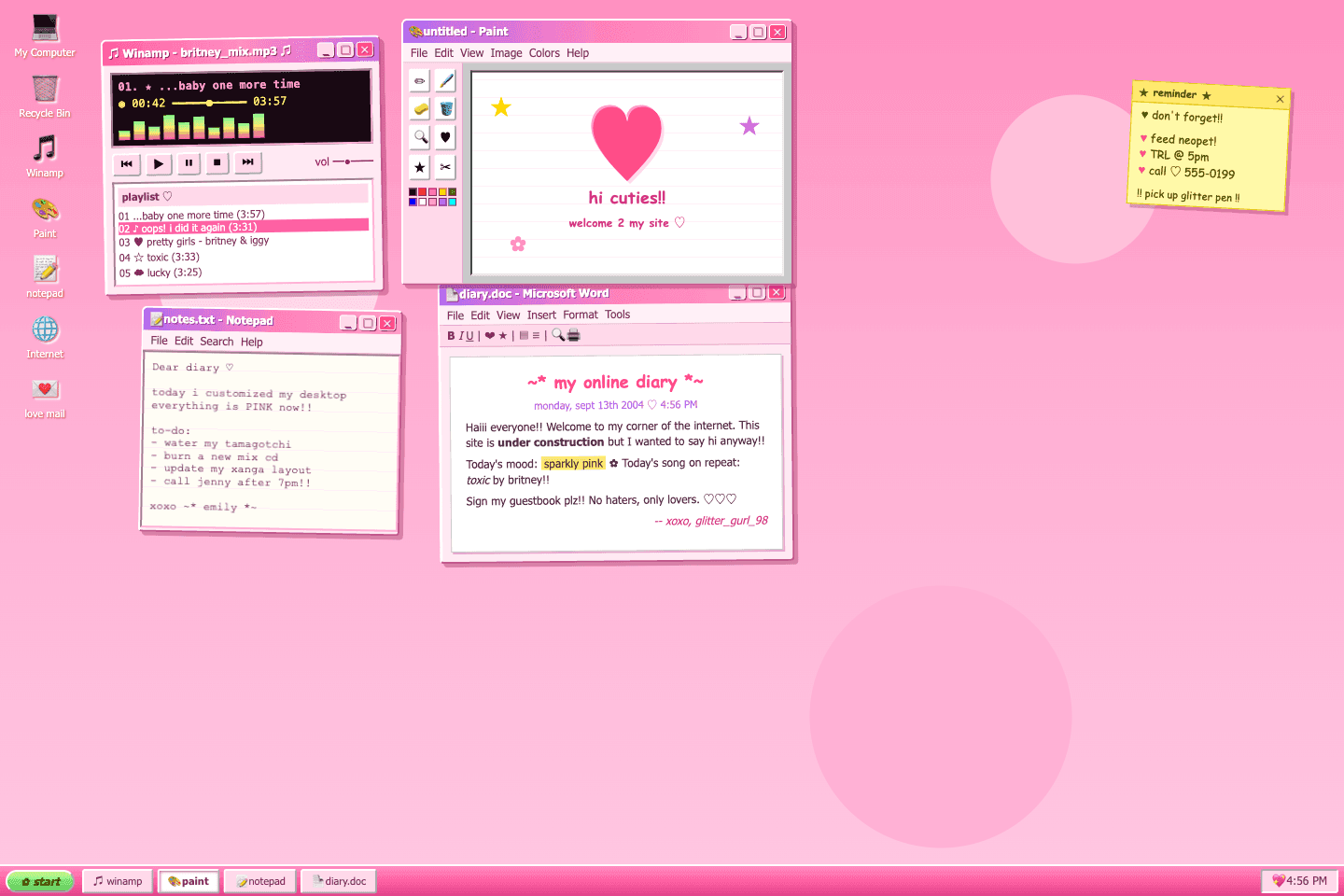Switch to winamp taskbar button
This screenshot has width=1344, height=896.
click(118, 881)
